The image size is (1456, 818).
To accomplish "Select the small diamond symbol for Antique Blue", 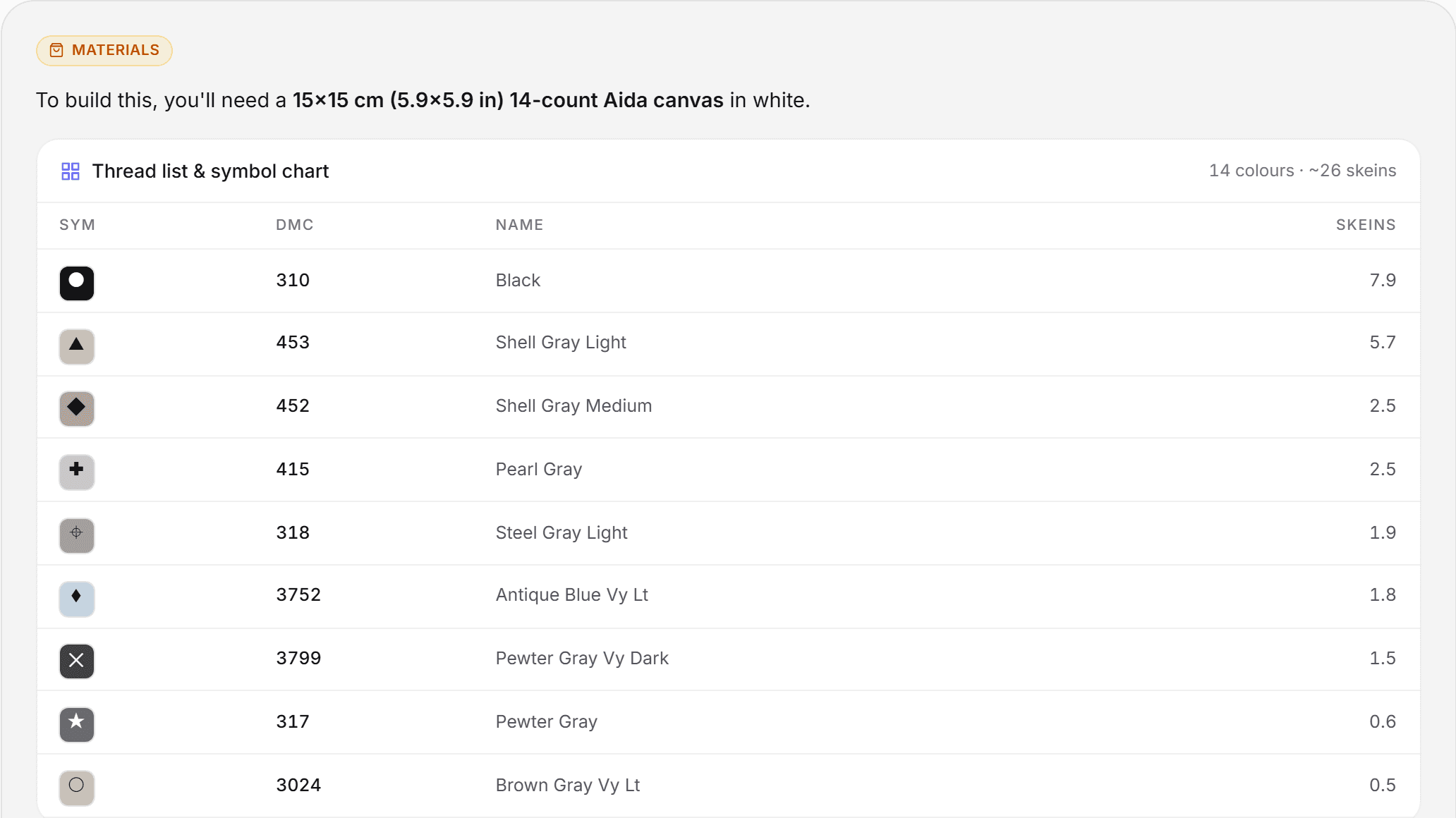I will (x=77, y=599).
